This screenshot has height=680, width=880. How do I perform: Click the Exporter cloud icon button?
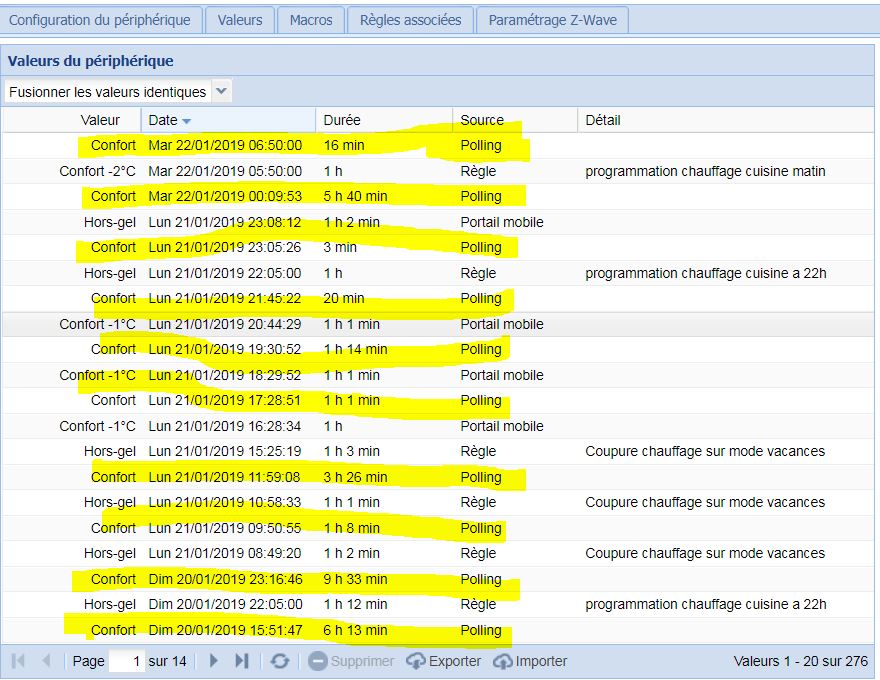click(443, 661)
